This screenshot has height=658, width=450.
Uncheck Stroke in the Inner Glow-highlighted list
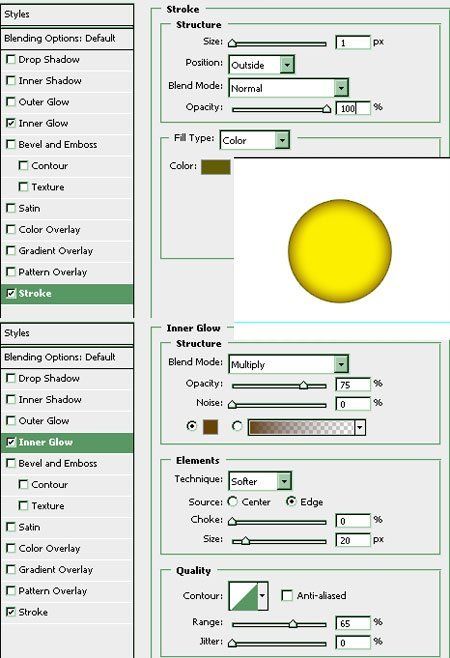point(11,612)
